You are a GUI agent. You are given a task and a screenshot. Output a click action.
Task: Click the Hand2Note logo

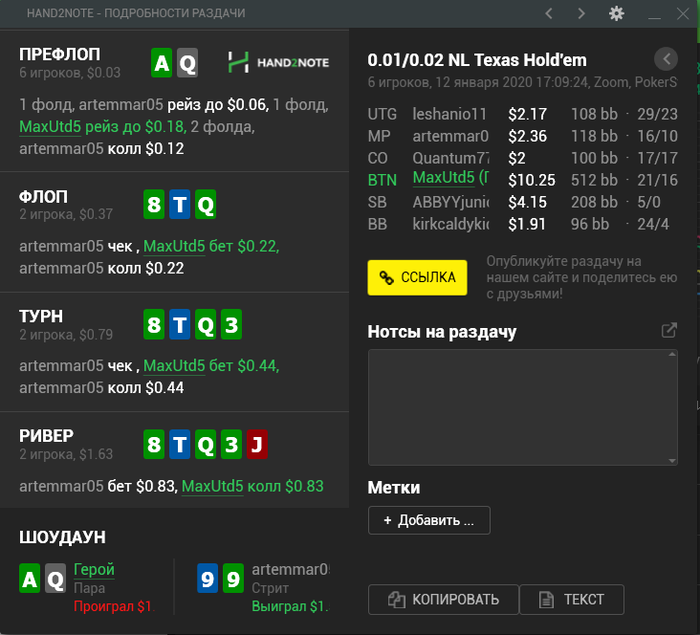click(x=279, y=63)
